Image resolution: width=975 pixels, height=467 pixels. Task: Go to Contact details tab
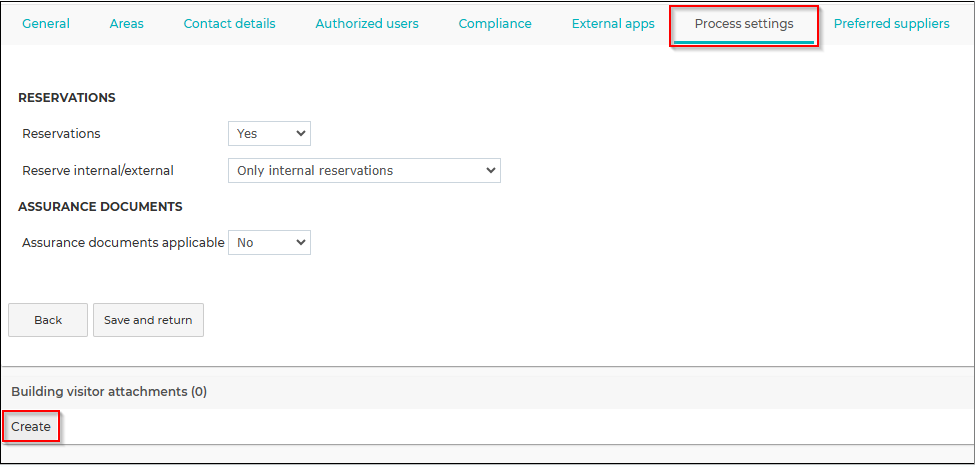tap(229, 24)
